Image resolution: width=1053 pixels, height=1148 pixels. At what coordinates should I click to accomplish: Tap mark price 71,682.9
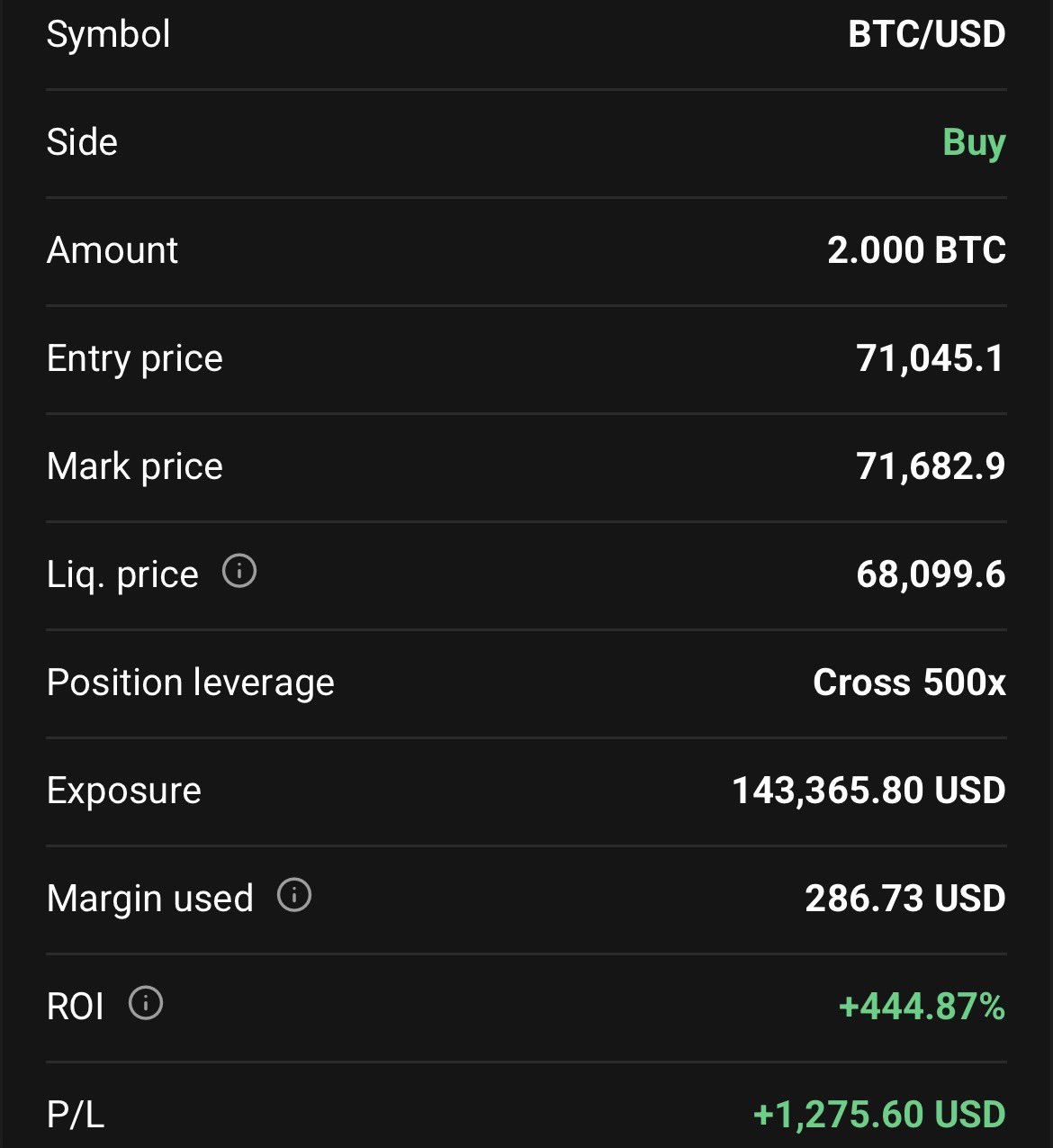[930, 466]
